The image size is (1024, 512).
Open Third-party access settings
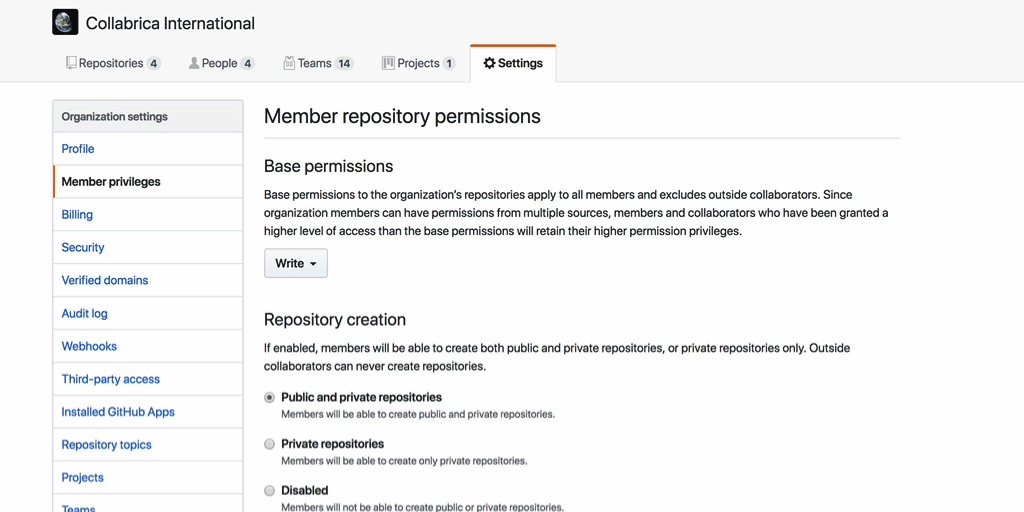coord(111,379)
